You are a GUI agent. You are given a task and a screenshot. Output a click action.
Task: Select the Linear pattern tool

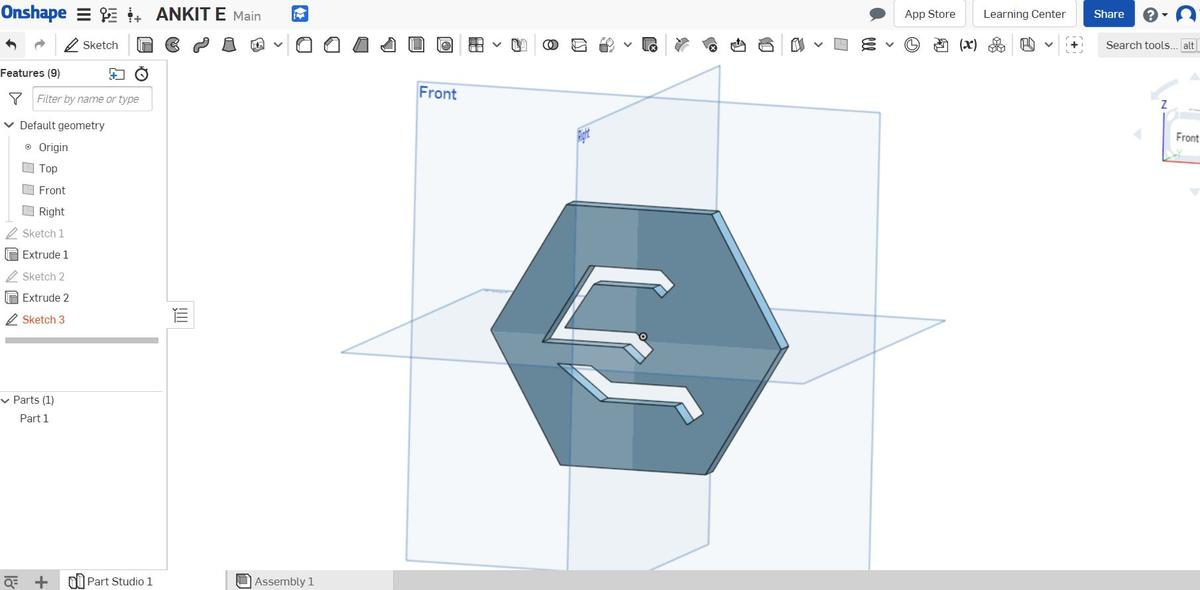tap(476, 45)
